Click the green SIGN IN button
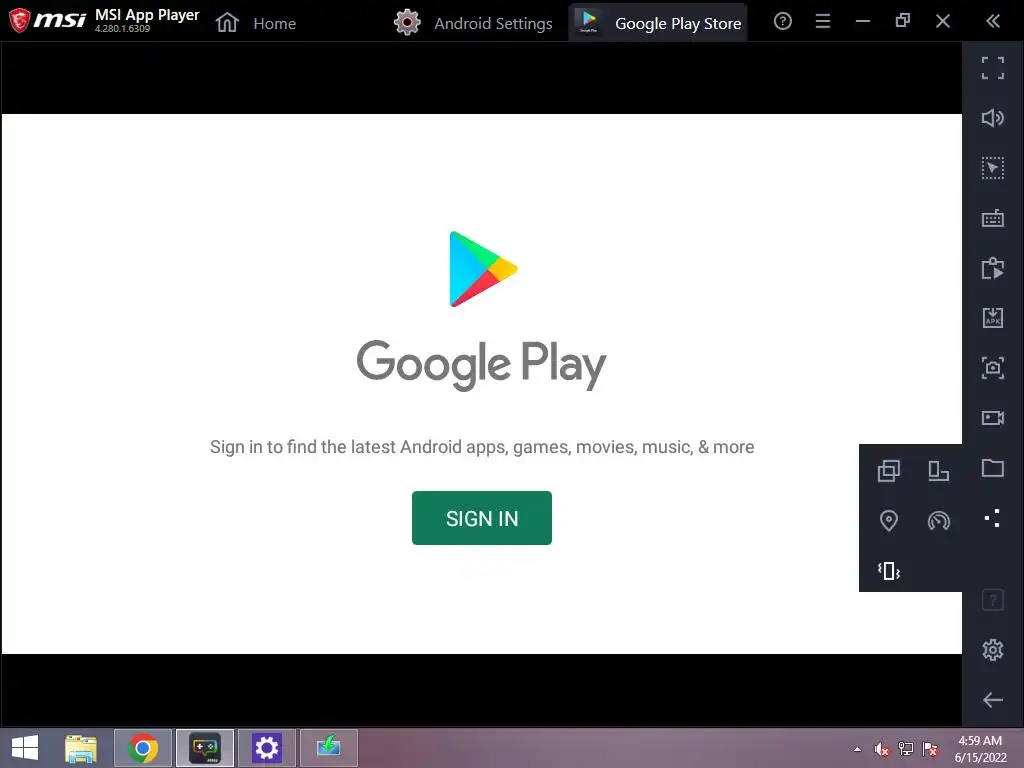This screenshot has height=768, width=1024. 481,518
